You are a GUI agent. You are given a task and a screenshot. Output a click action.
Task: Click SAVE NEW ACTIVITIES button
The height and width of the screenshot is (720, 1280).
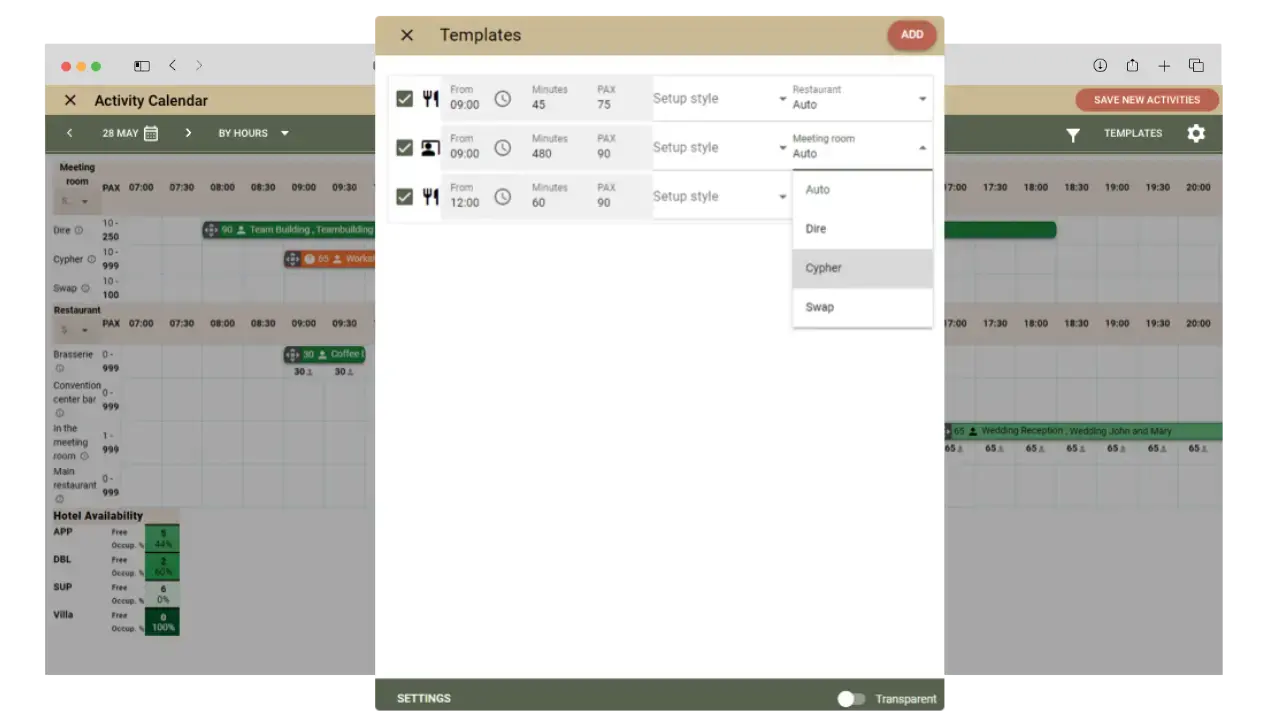[x=1146, y=100]
